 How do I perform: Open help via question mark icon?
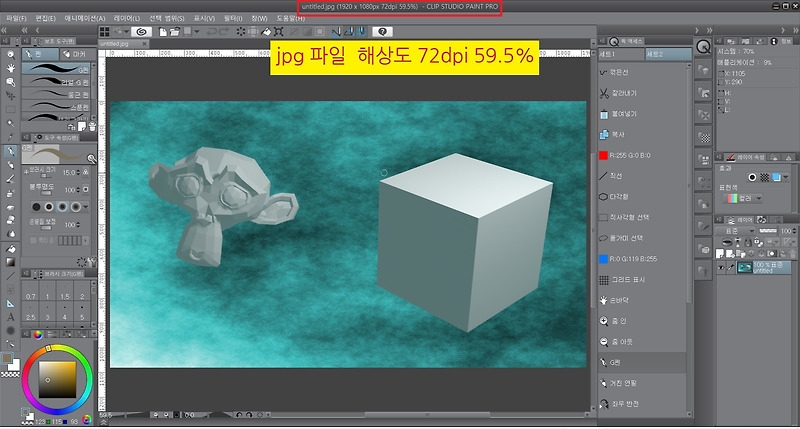(x=382, y=32)
